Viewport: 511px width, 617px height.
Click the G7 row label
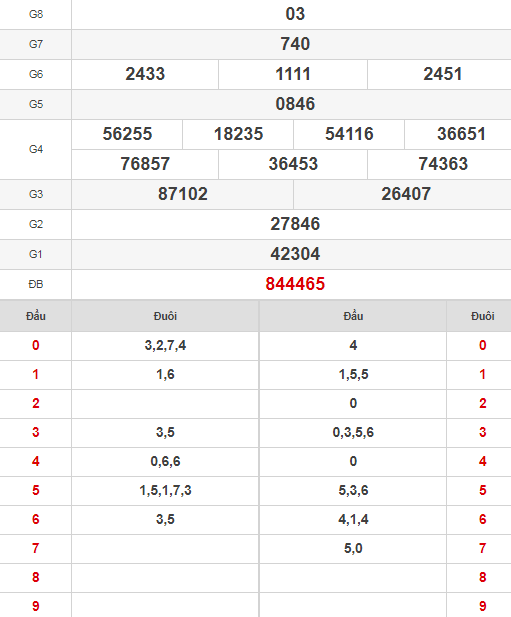coord(36,44)
